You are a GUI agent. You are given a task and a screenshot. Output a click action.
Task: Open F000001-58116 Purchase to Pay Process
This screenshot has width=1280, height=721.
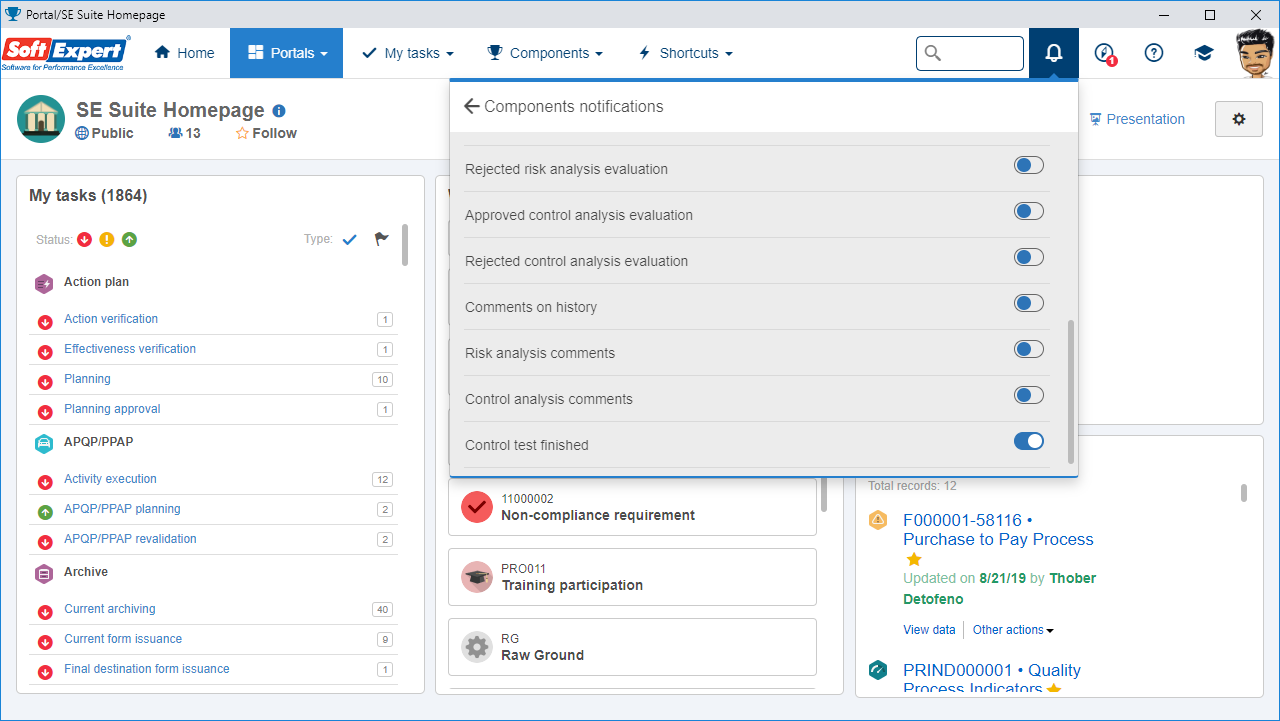(x=998, y=530)
